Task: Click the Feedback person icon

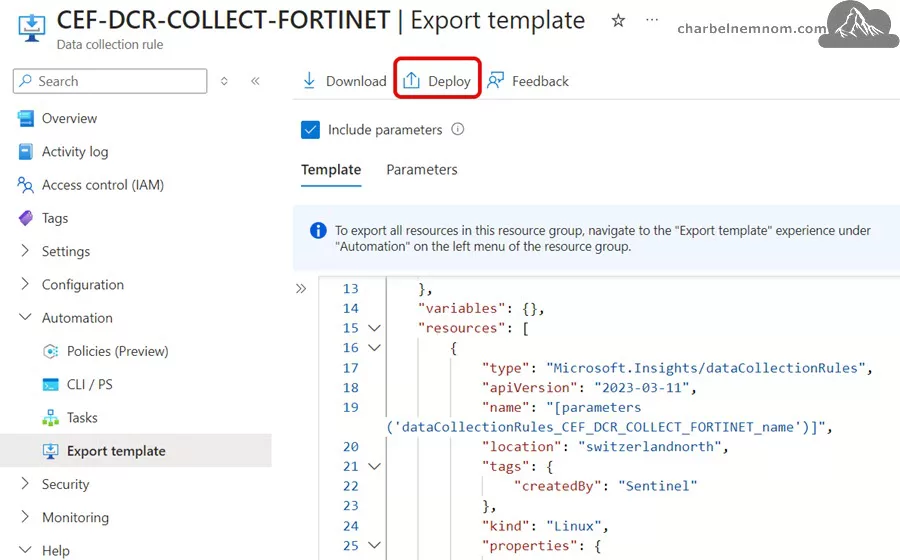Action: pyautogui.click(x=495, y=80)
